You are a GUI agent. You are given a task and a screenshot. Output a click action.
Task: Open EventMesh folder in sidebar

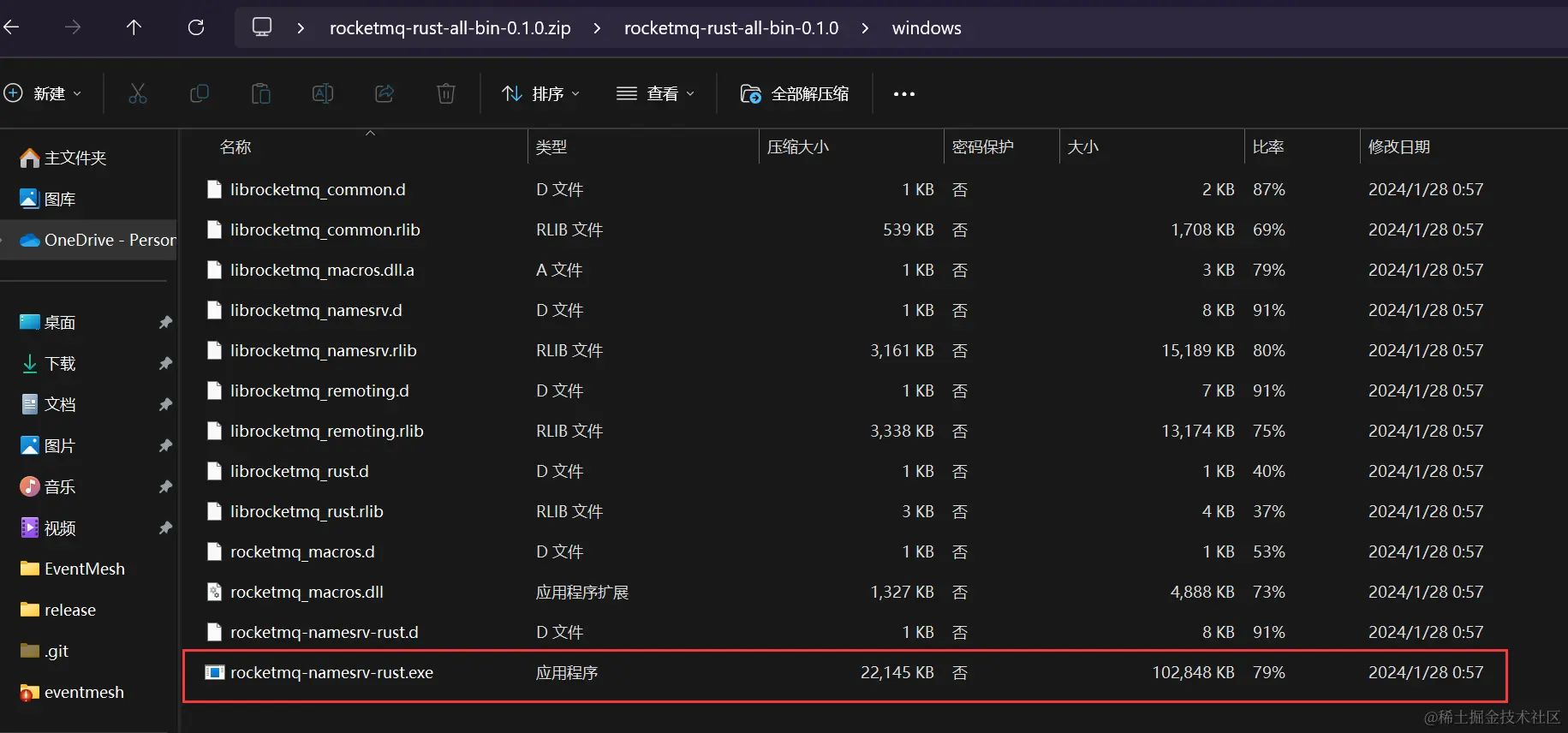[x=73, y=569]
